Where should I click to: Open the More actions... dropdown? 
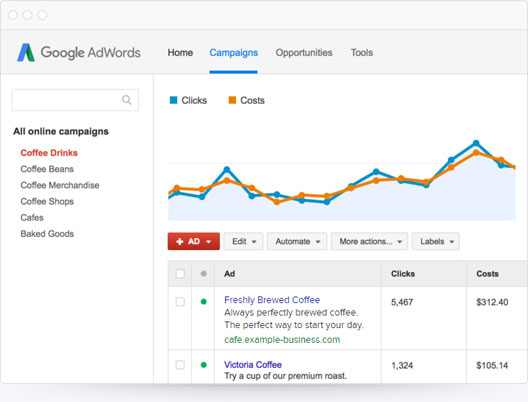[369, 241]
